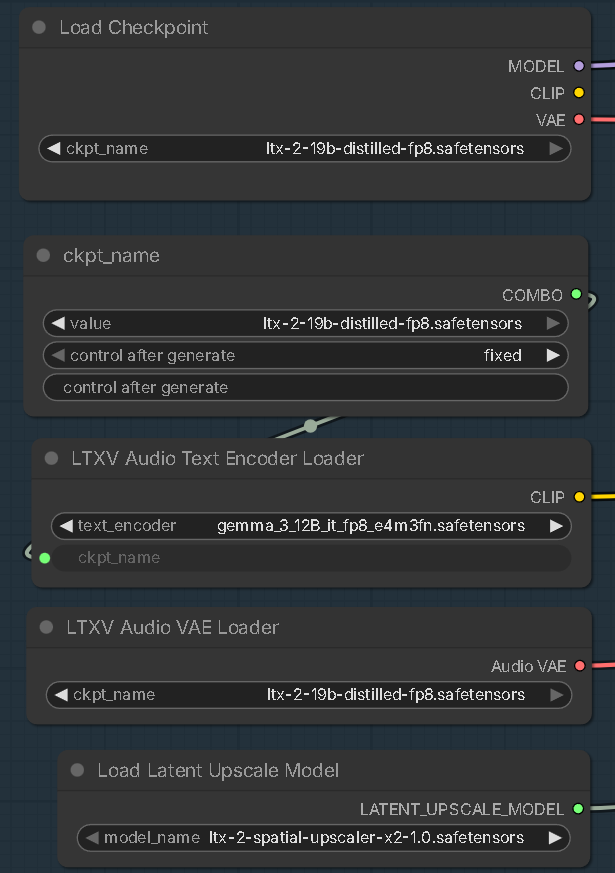Click the LATENT_UPSCALE_MODEL output socket
This screenshot has width=615, height=873.
(578, 808)
